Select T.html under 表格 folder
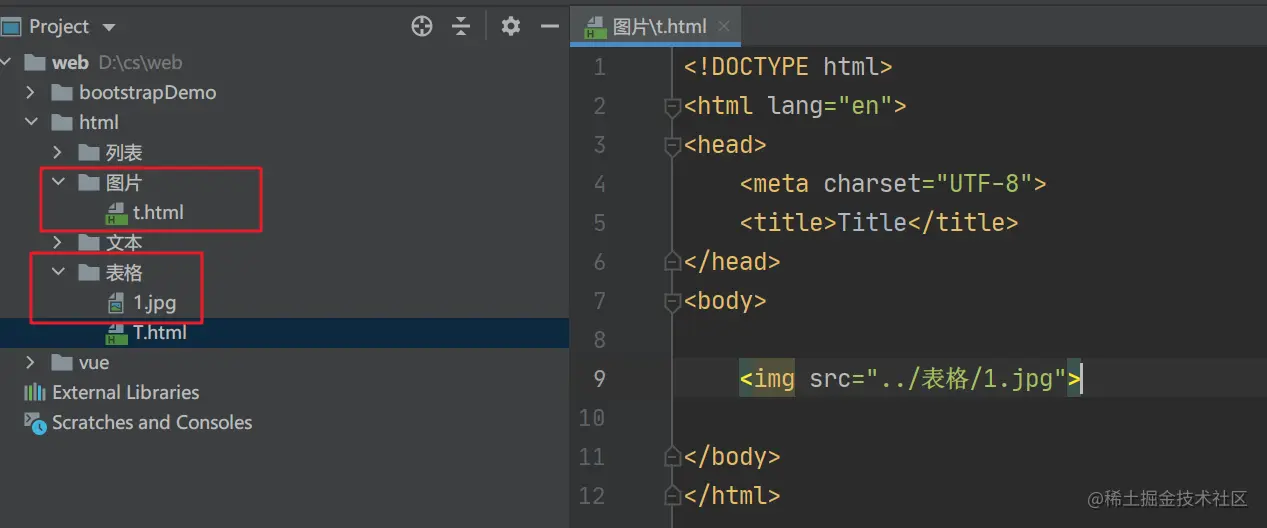Viewport: 1267px width, 528px height. coord(160,332)
